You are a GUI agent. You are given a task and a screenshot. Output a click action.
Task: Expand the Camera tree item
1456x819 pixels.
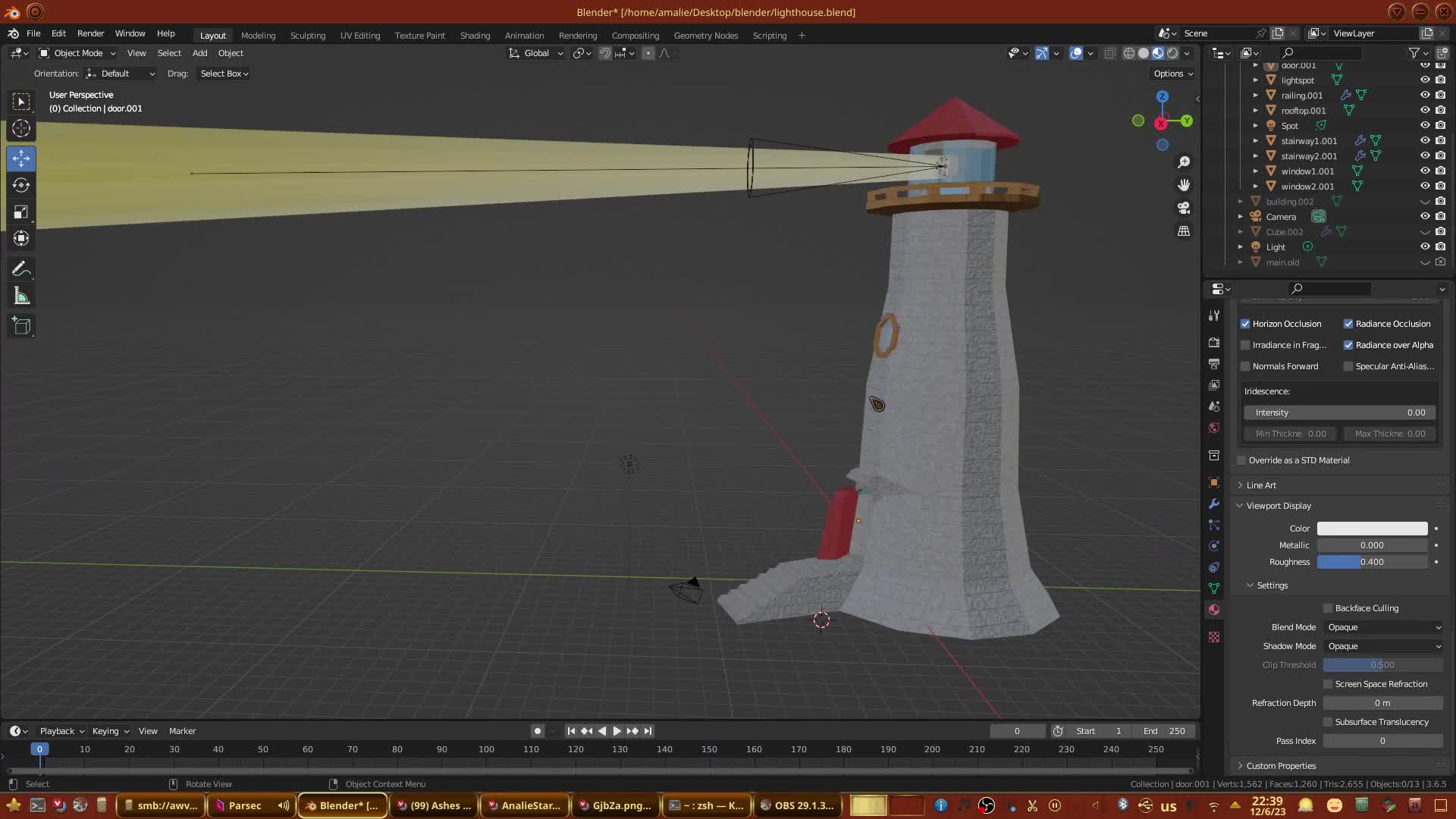1241,217
